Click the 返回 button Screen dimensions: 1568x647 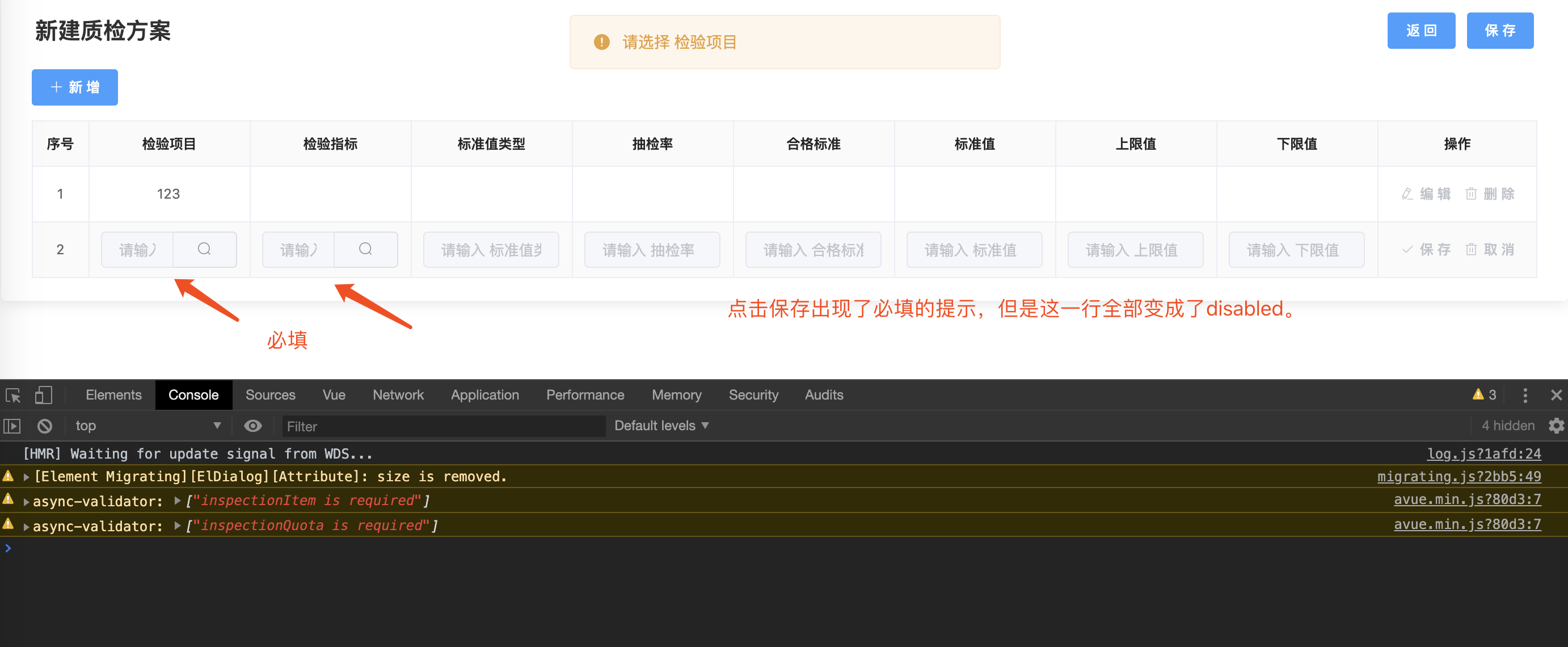[1421, 31]
